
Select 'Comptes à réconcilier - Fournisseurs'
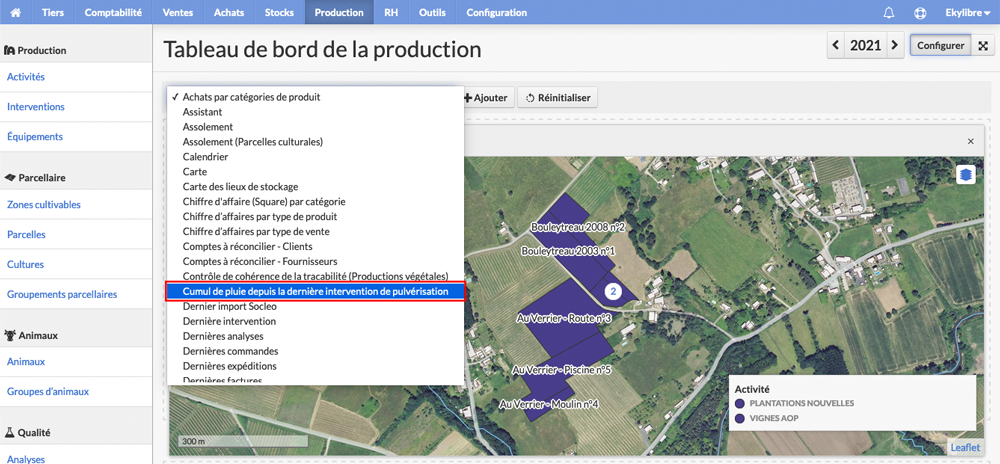pyautogui.click(x=315, y=261)
